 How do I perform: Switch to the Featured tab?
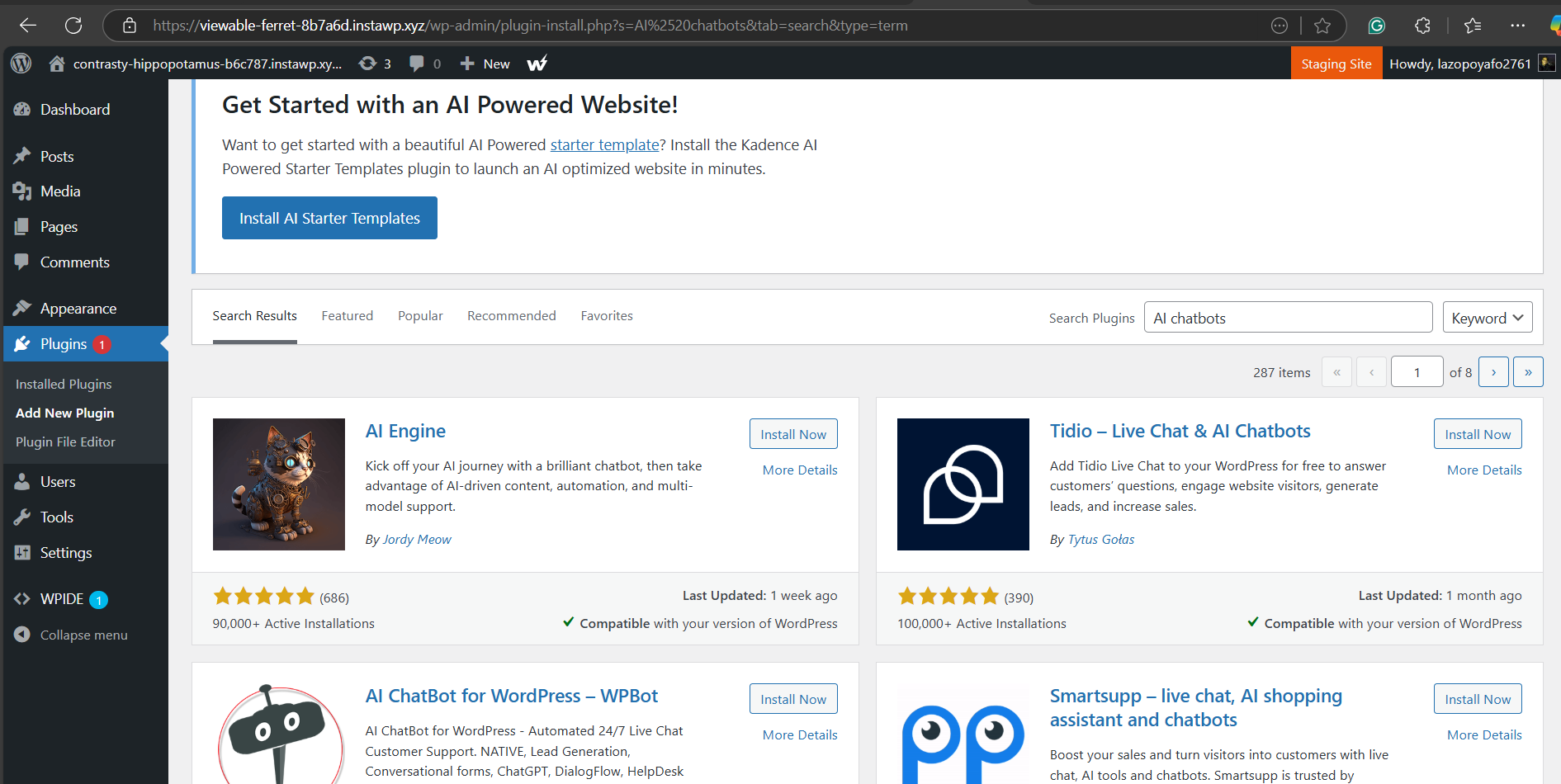click(348, 316)
